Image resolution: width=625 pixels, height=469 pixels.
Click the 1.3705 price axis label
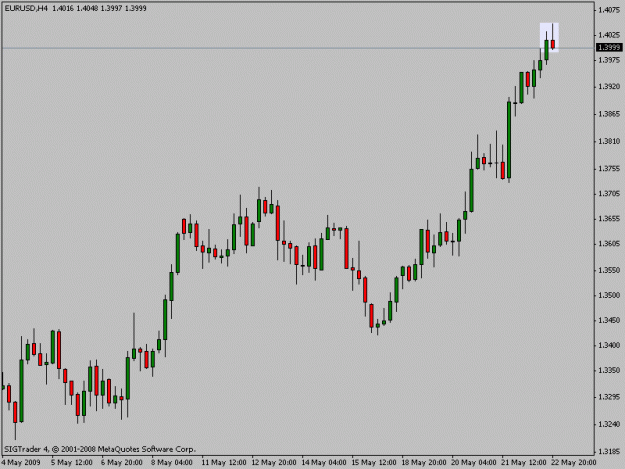click(x=609, y=194)
